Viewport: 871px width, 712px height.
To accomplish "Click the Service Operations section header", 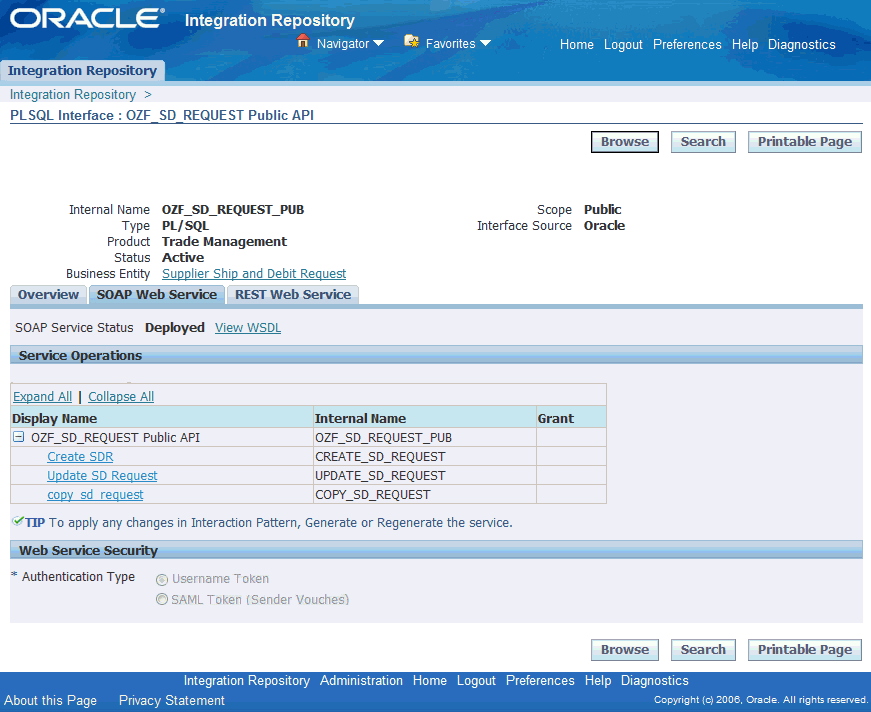I will coord(436,355).
